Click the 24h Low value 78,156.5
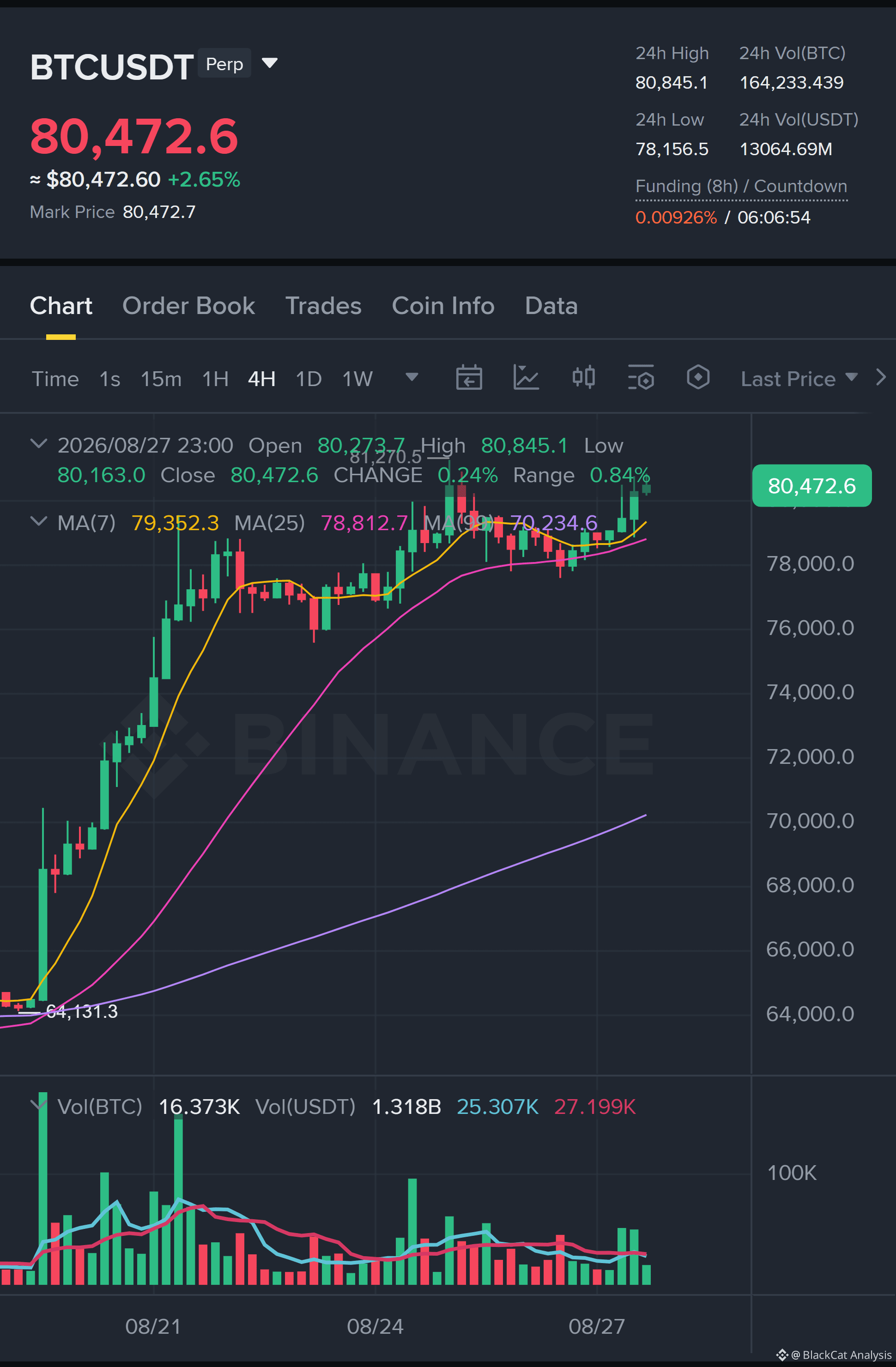 pos(672,149)
